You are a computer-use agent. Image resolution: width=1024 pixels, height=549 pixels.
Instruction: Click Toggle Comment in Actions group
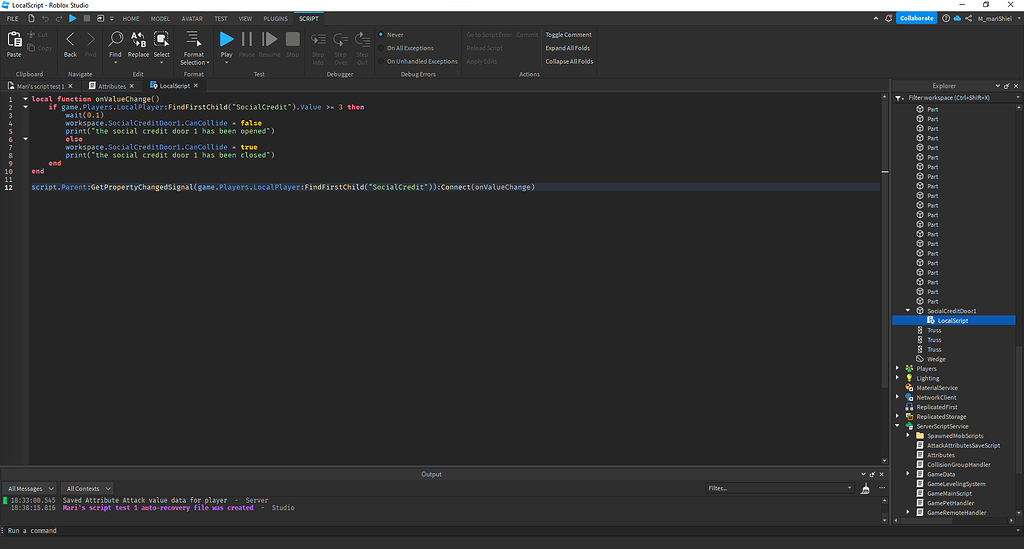(x=568, y=35)
